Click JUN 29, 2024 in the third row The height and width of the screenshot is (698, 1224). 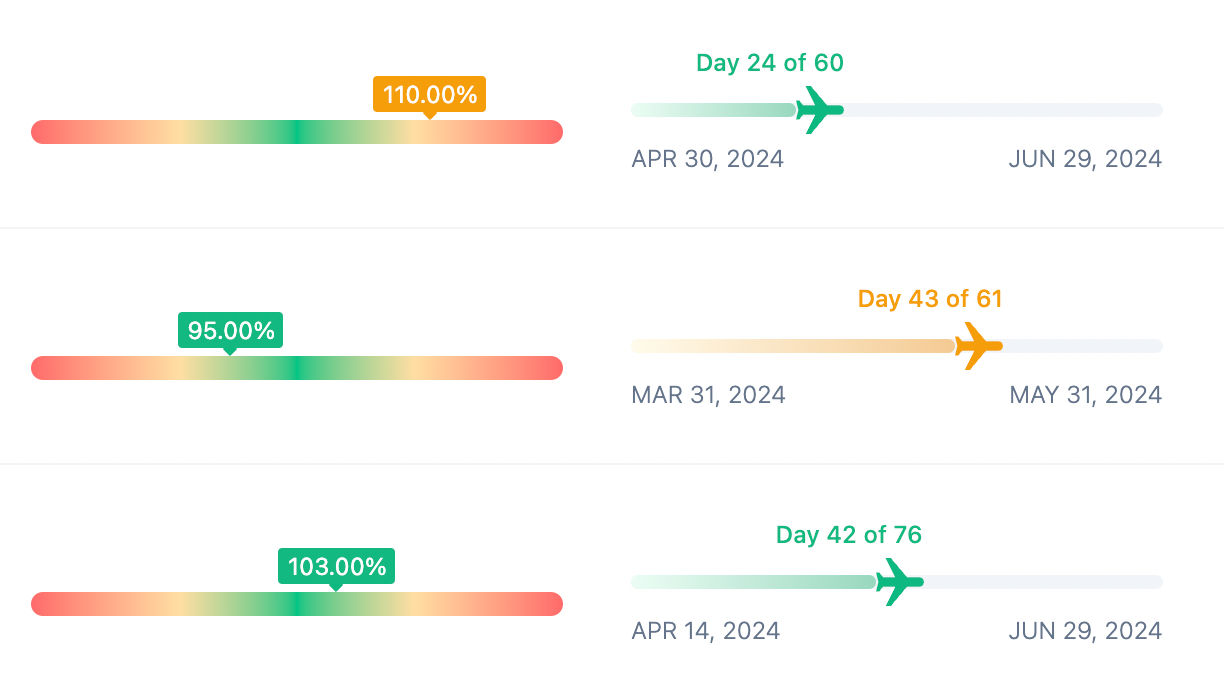coord(1085,631)
